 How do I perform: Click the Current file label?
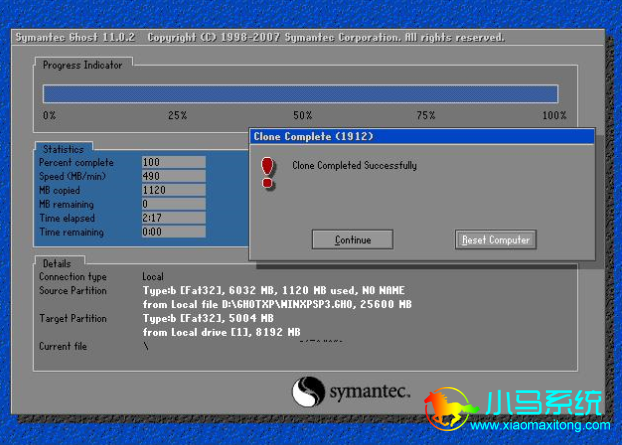click(x=63, y=346)
